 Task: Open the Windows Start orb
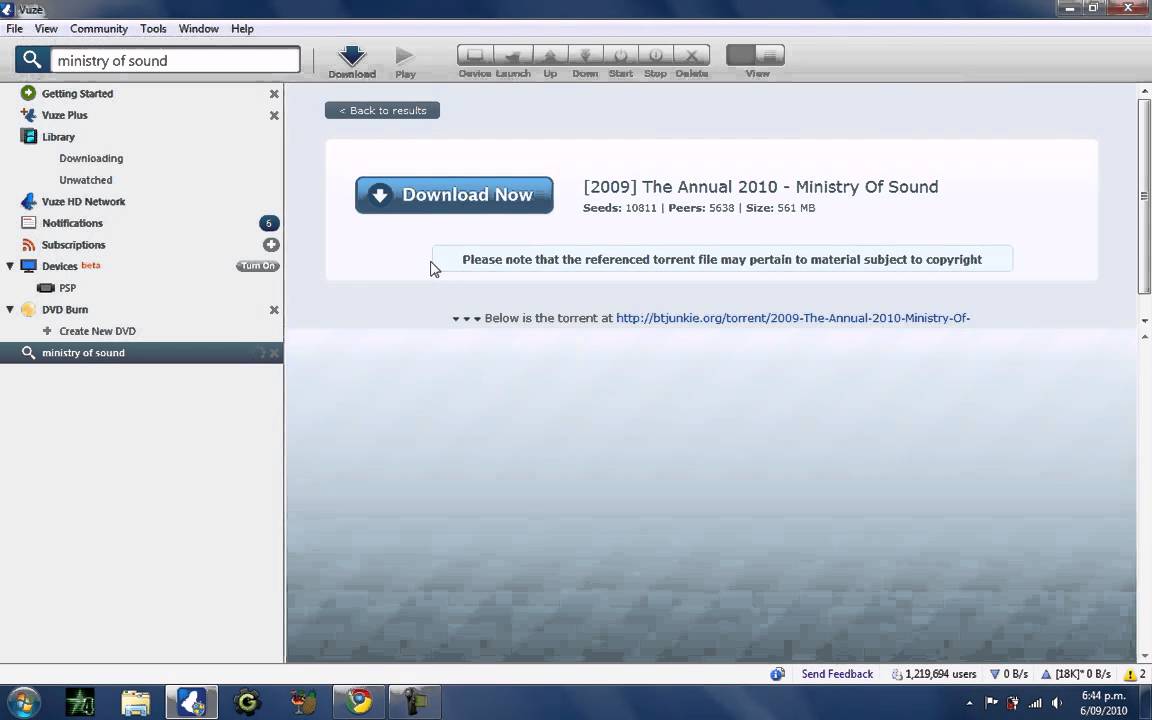24,702
